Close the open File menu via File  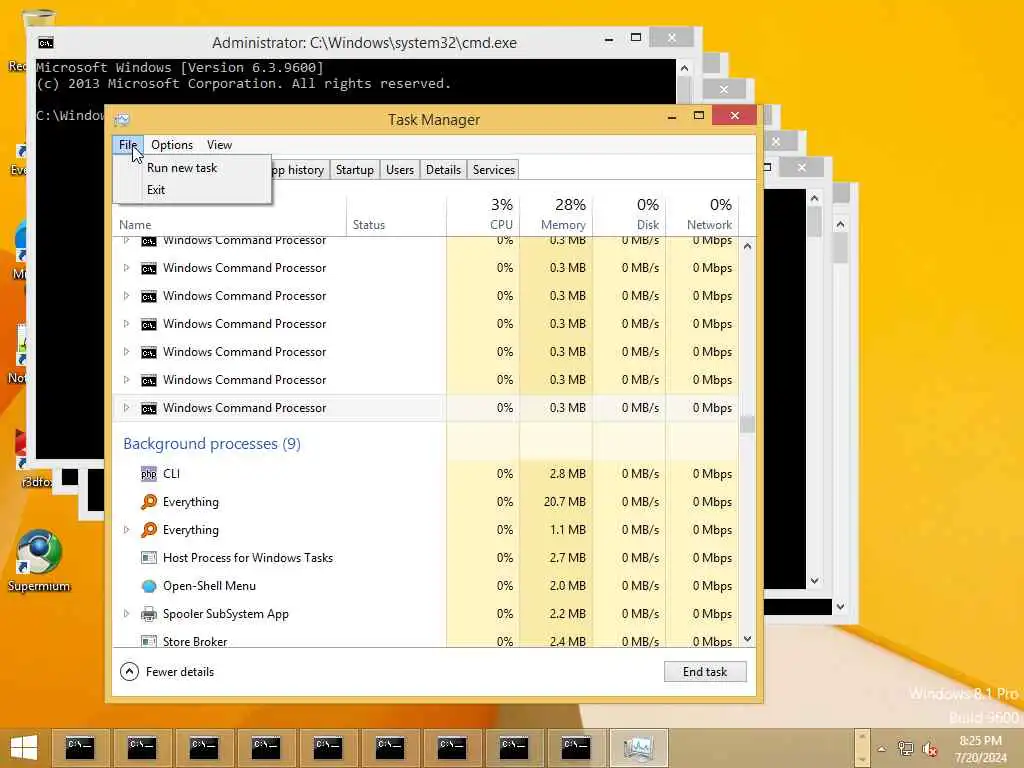pos(127,145)
